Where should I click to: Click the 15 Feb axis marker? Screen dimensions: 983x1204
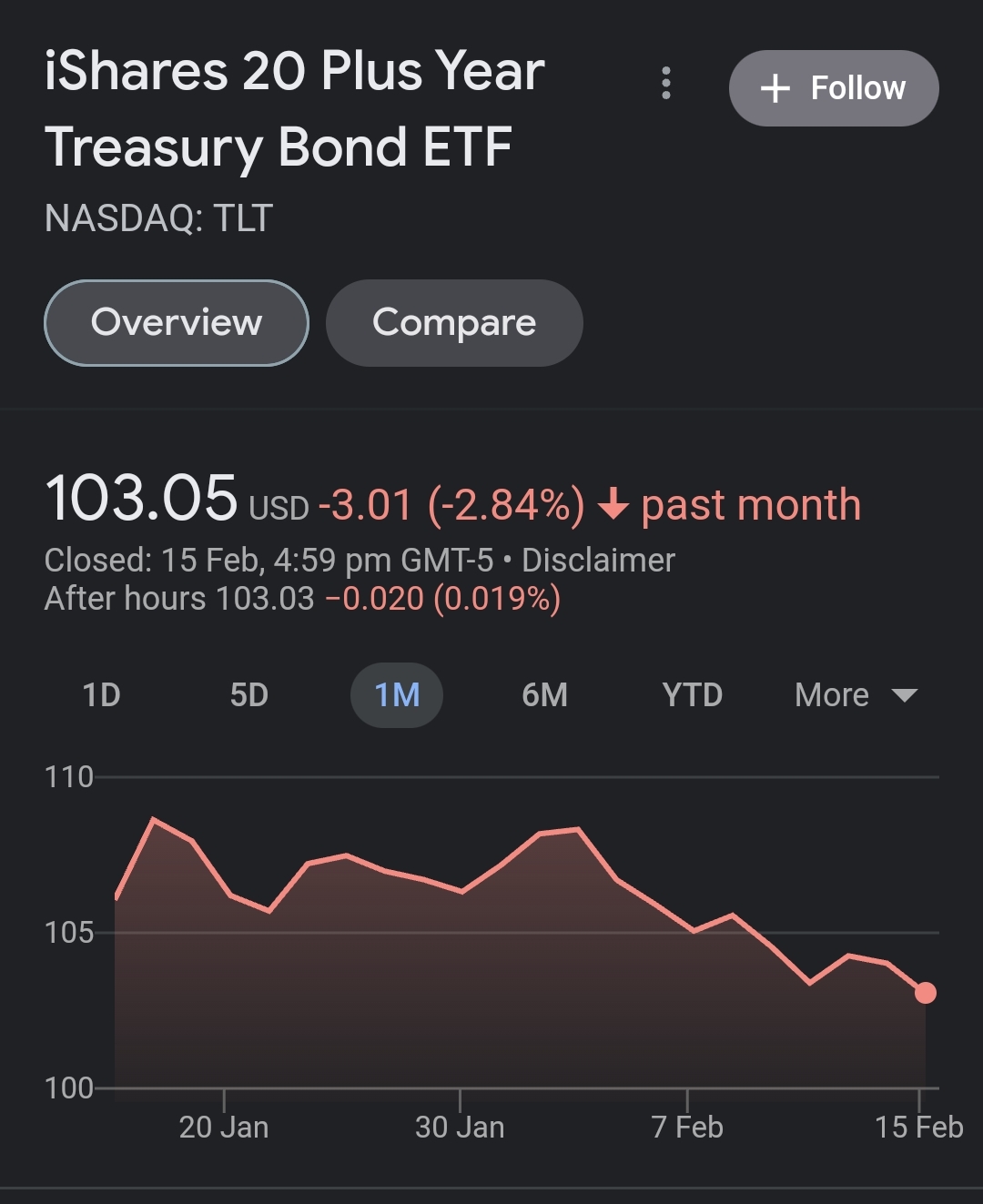(x=919, y=1127)
